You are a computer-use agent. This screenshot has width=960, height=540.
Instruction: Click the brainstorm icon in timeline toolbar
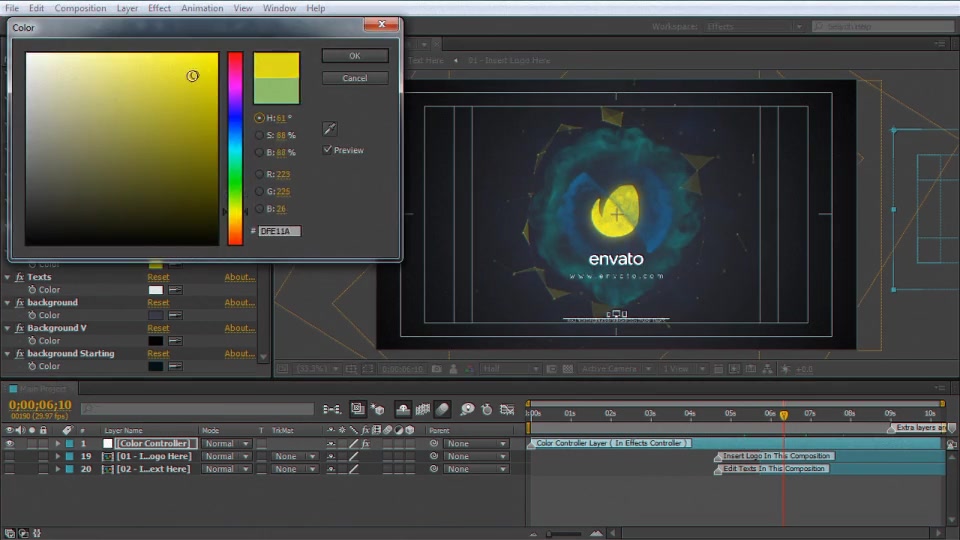point(467,409)
